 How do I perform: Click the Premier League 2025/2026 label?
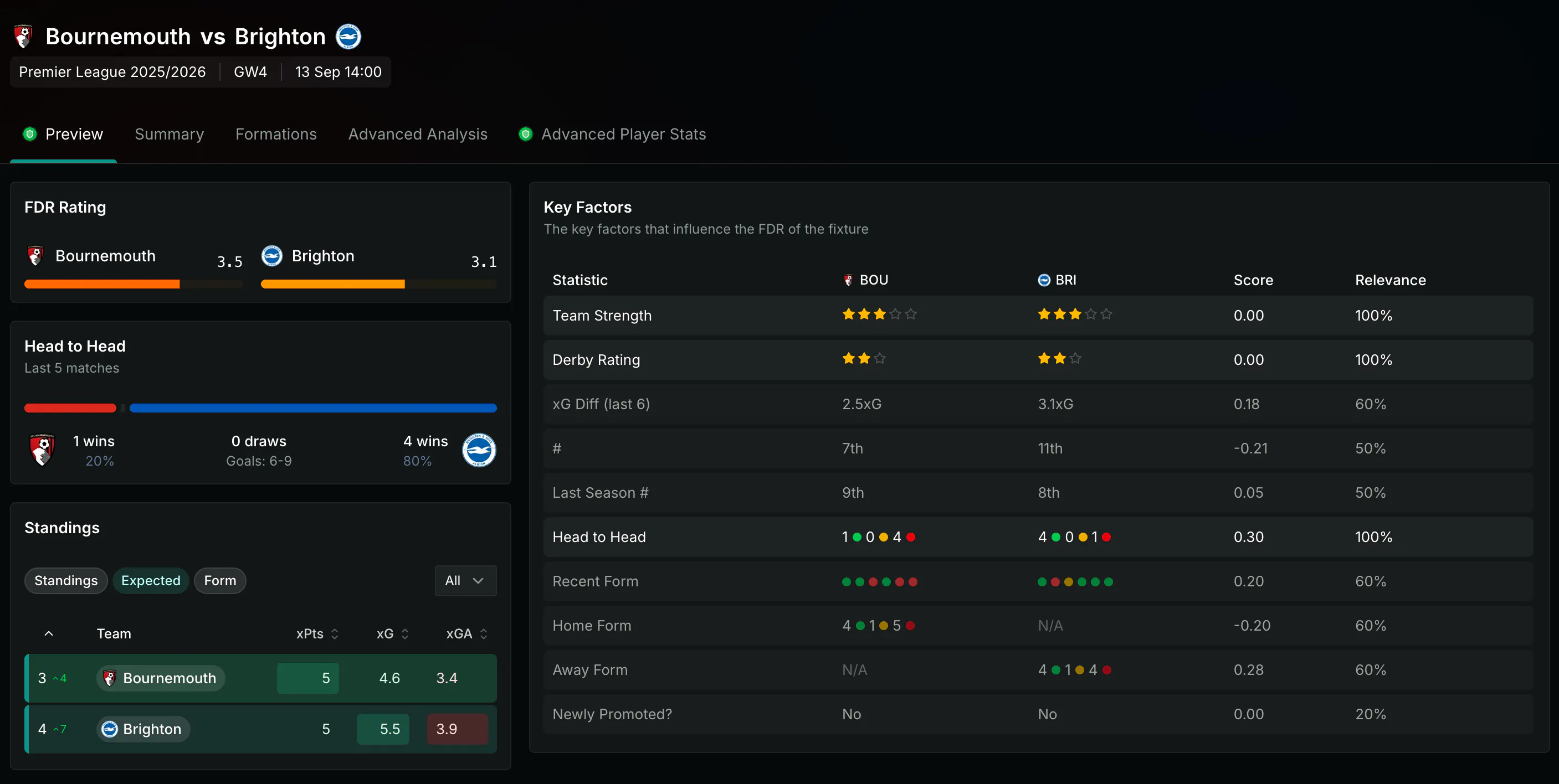tap(112, 72)
